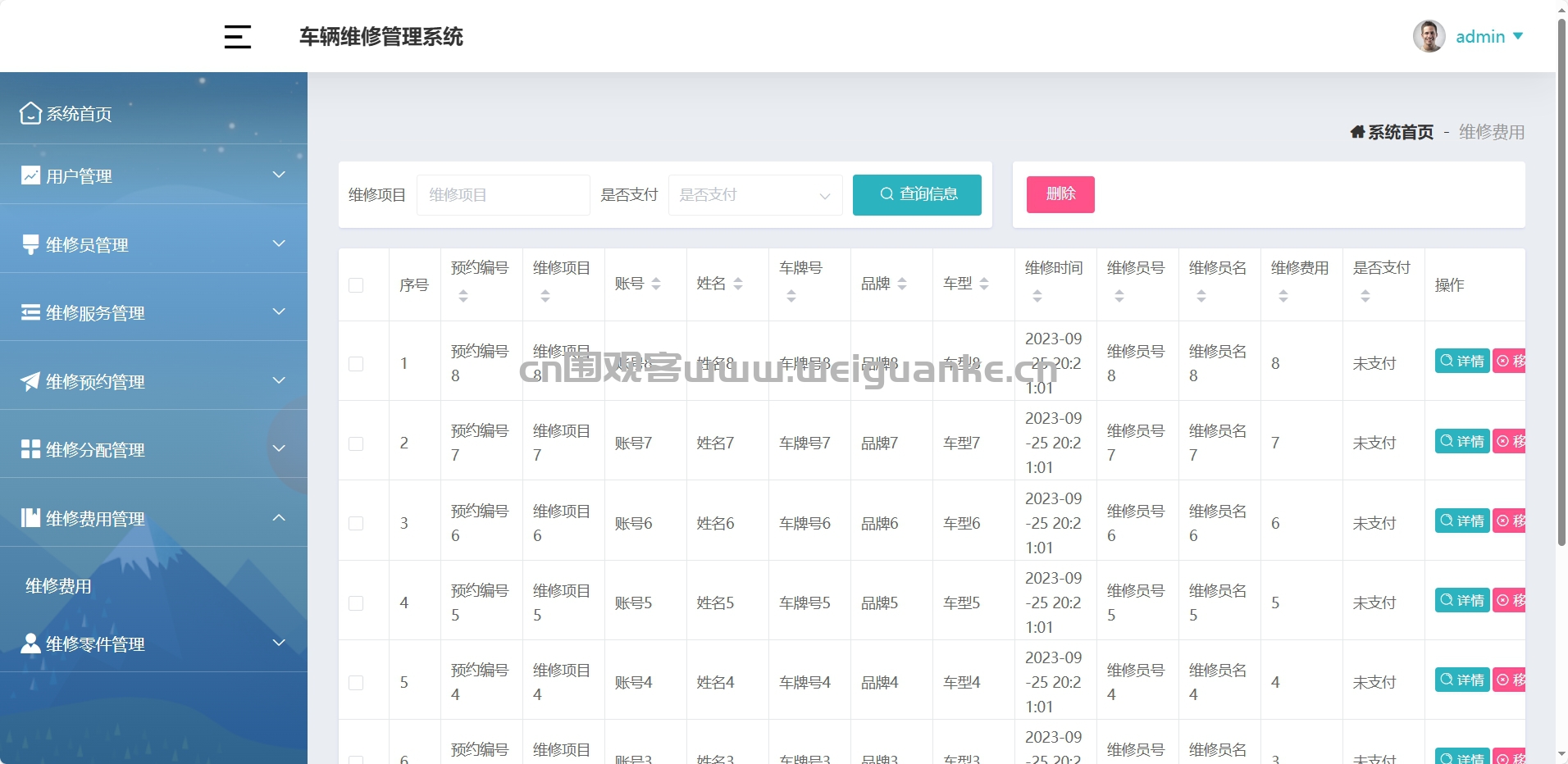This screenshot has width=1568, height=764.
Task: Click the breadcrumb home icon
Action: 1357,132
